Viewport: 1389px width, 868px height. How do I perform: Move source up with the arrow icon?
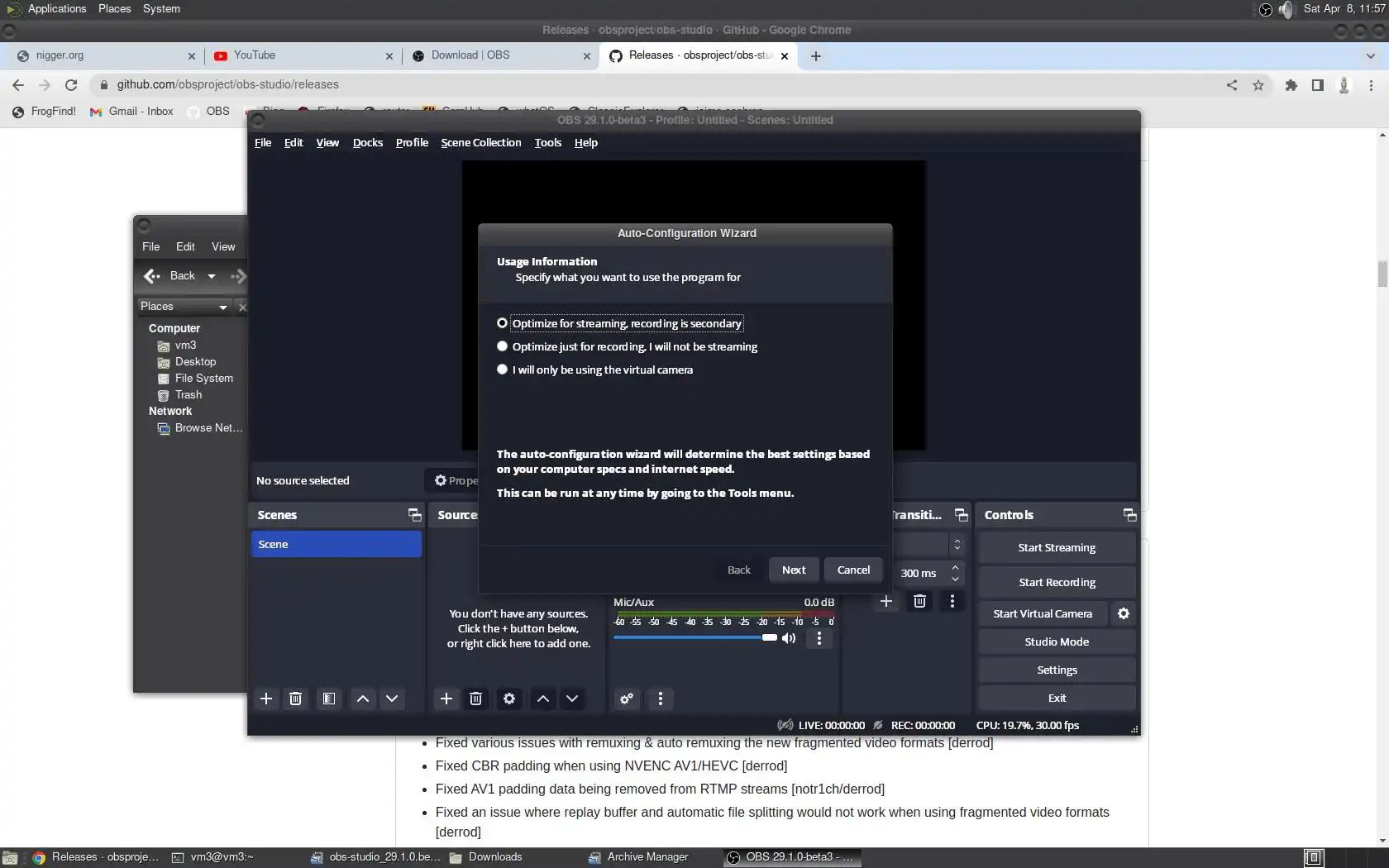(x=543, y=699)
